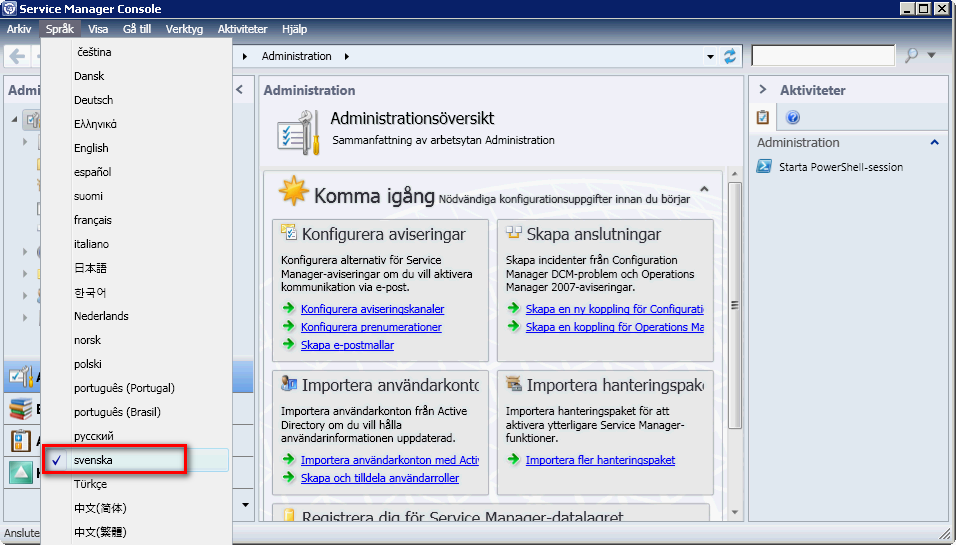This screenshot has height=545, width=956.
Task: Click the Importera användarkonton card icon
Action: [288, 383]
